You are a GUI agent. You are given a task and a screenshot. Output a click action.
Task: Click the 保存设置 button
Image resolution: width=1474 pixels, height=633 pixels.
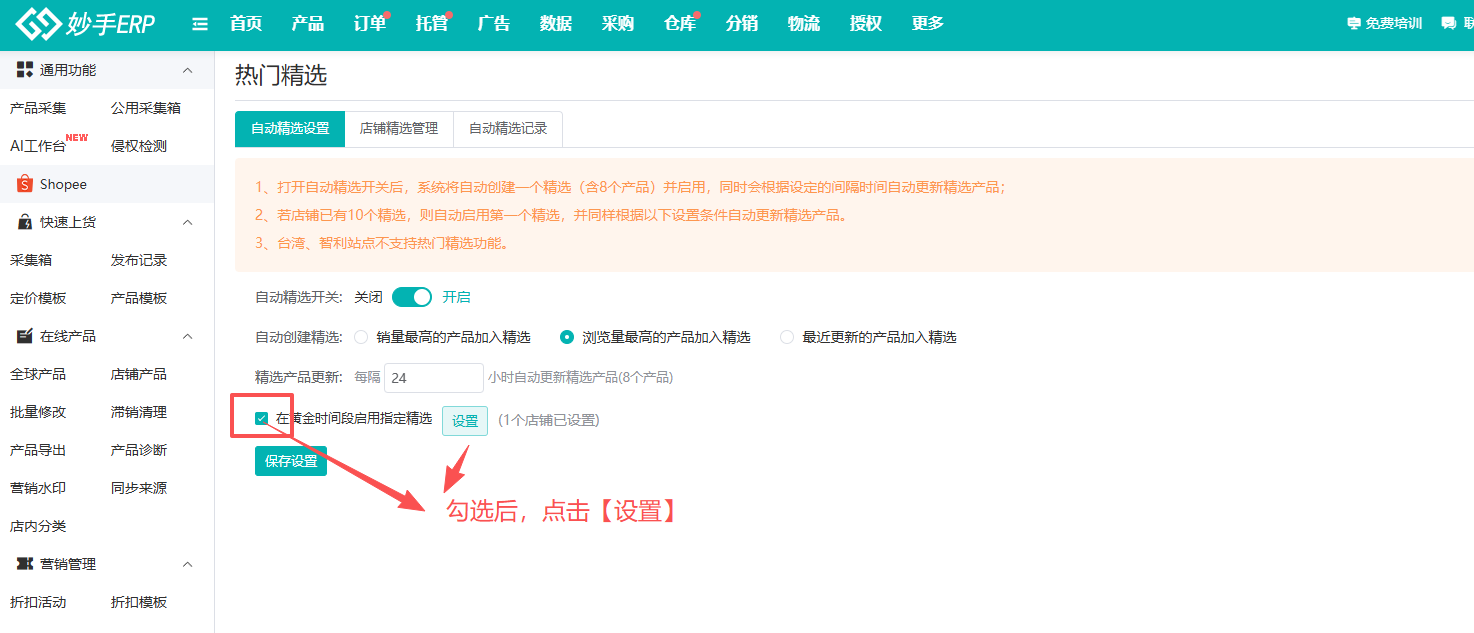pos(290,461)
